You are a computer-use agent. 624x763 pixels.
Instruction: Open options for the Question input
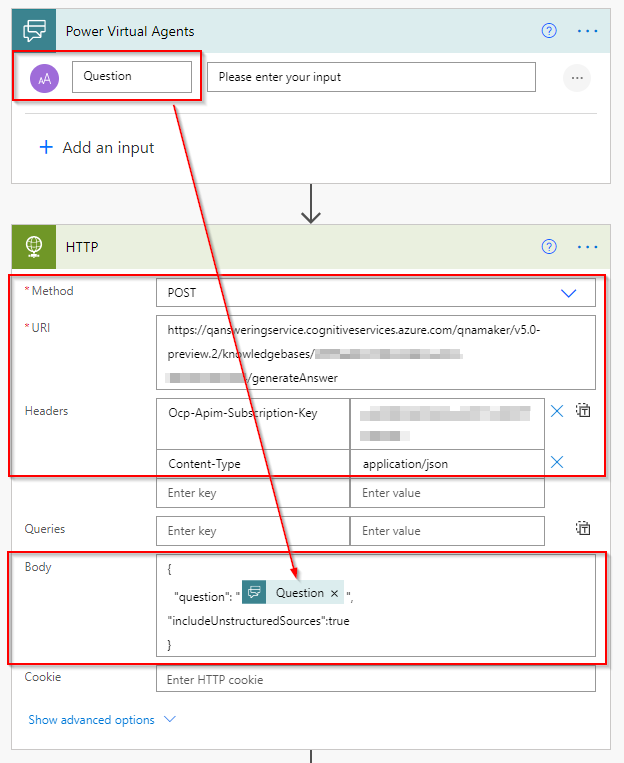pos(576,78)
